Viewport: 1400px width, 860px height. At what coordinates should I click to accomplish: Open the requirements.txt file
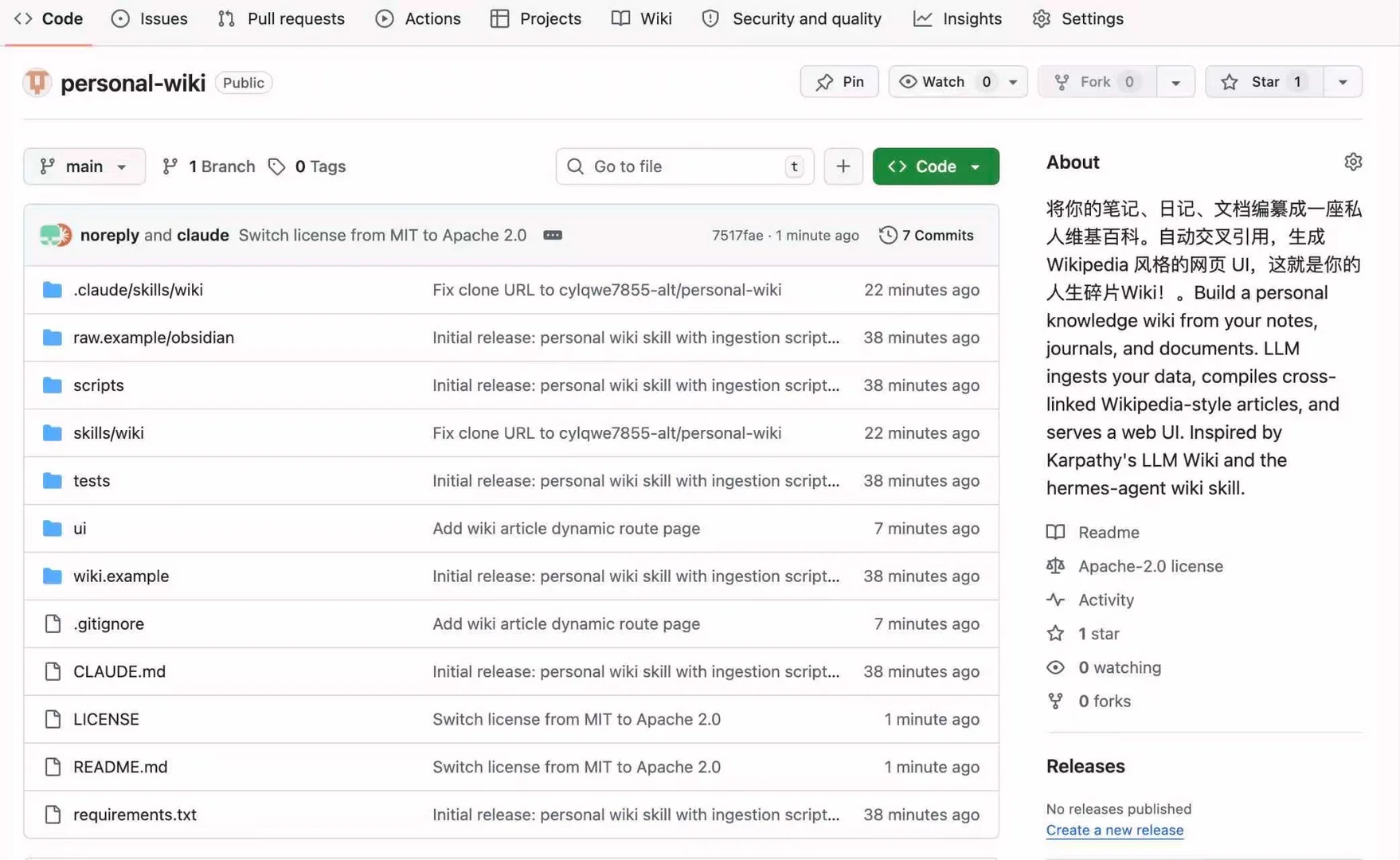tap(135, 815)
